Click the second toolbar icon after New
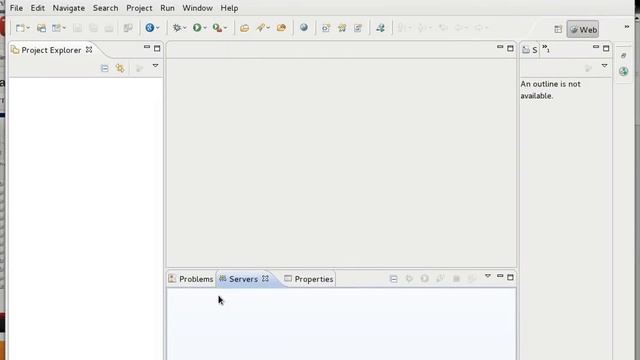 pos(41,28)
